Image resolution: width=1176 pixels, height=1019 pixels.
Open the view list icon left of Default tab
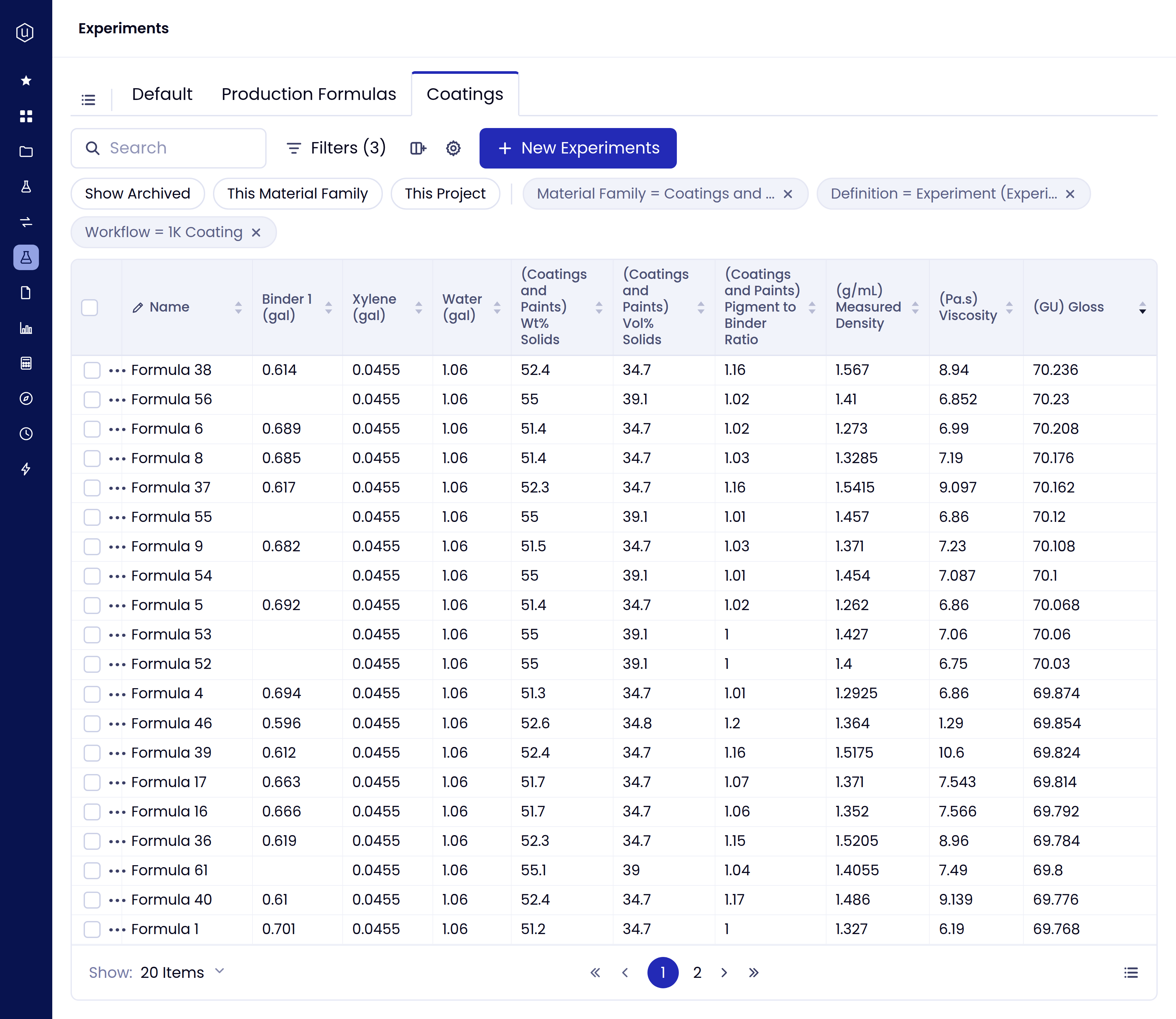[88, 100]
